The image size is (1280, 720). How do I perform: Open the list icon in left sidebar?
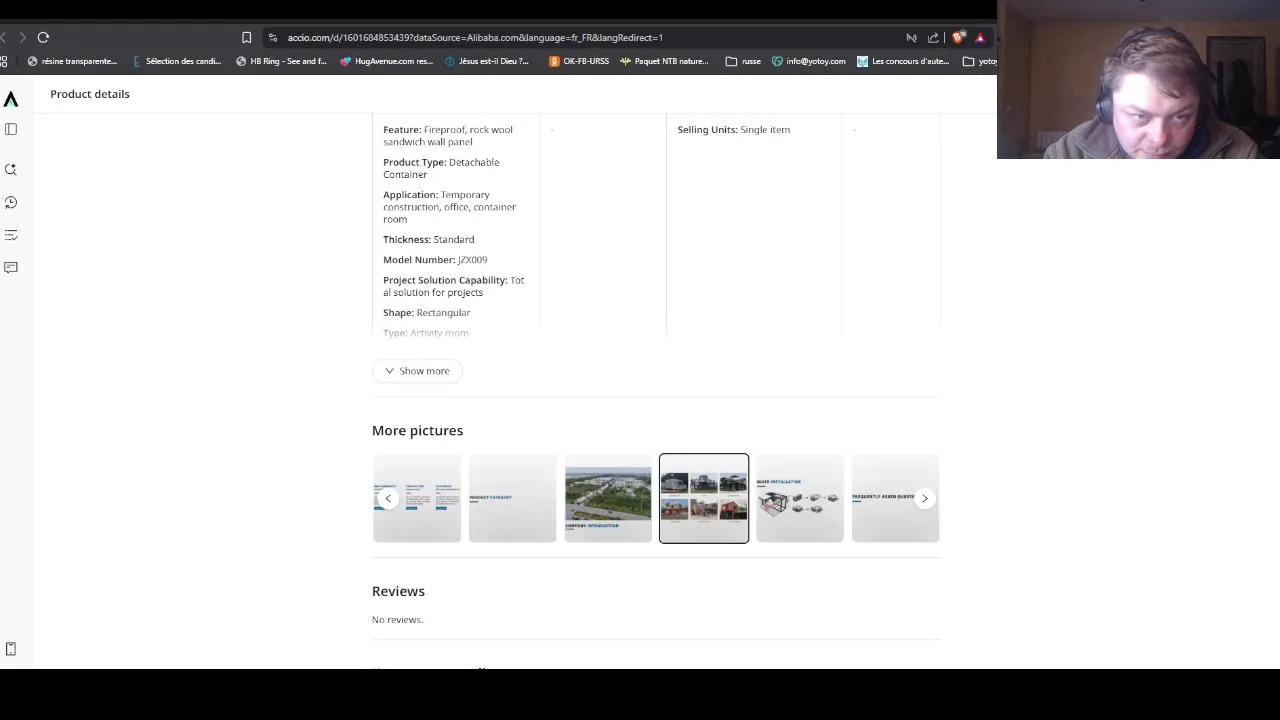click(x=11, y=235)
